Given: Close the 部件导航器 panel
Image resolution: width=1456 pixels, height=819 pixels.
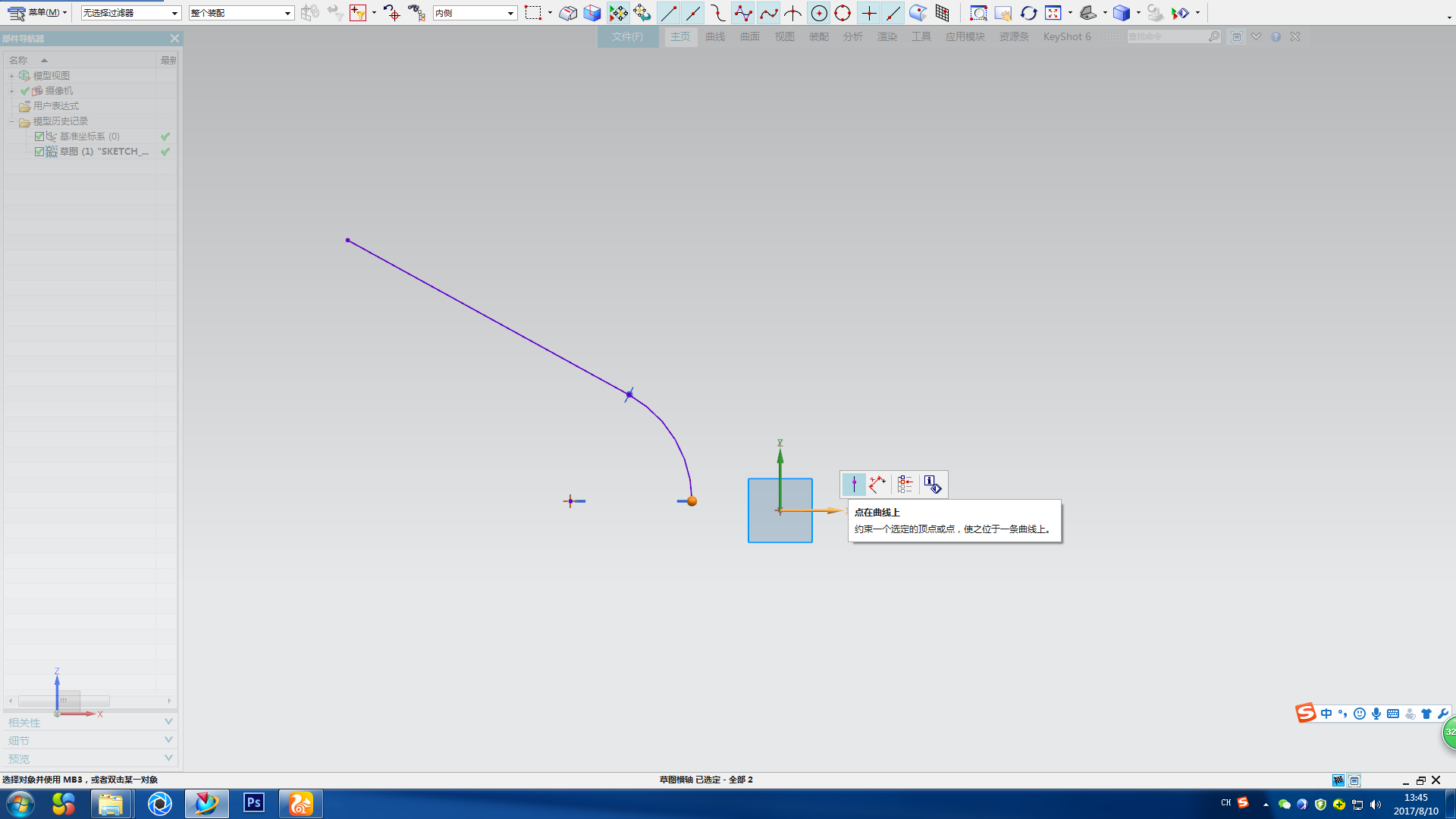Looking at the screenshot, I should click(174, 38).
